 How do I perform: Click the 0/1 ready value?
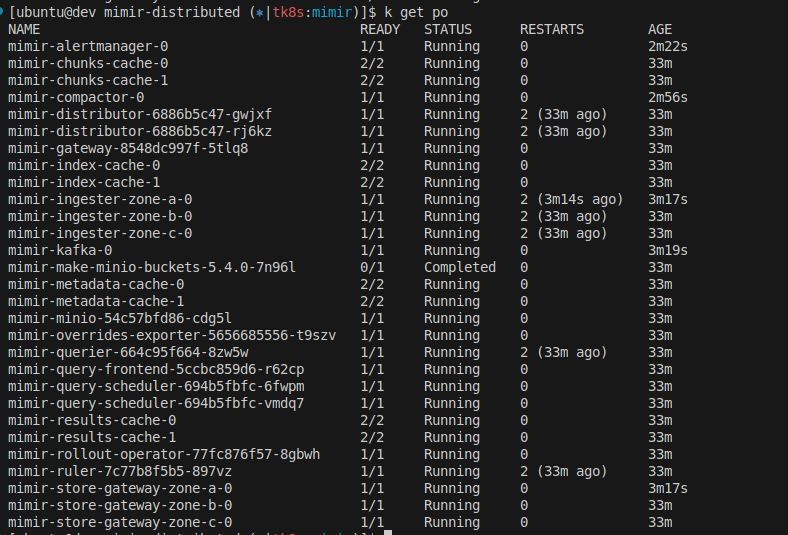(372, 267)
